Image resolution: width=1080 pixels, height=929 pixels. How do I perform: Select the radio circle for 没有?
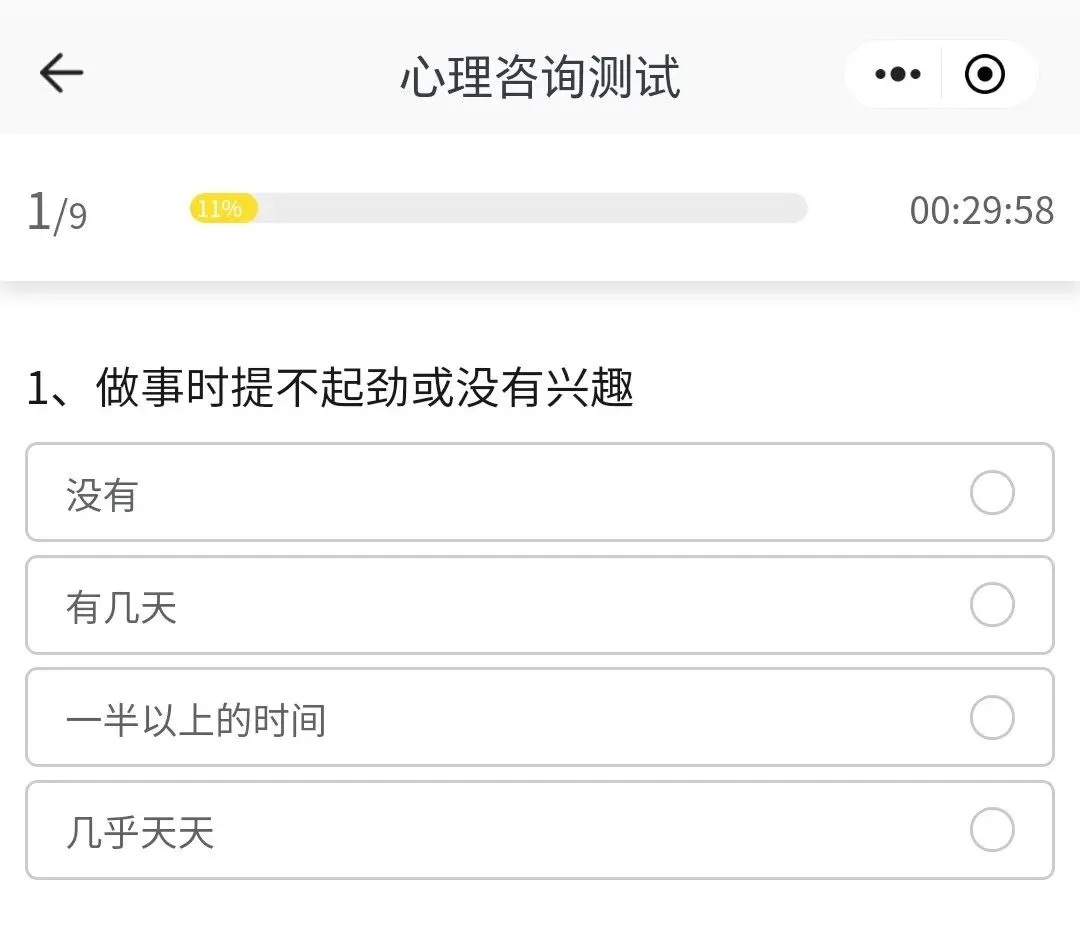click(x=992, y=493)
